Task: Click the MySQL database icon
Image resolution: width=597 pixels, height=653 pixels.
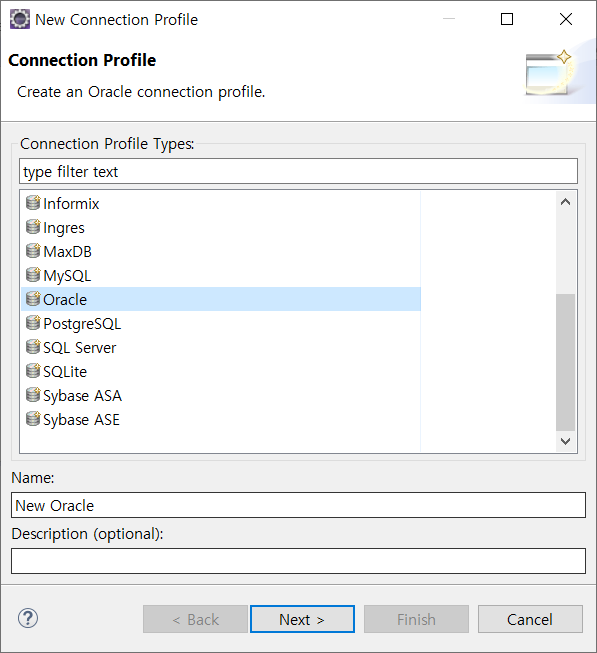Action: pyautogui.click(x=33, y=275)
